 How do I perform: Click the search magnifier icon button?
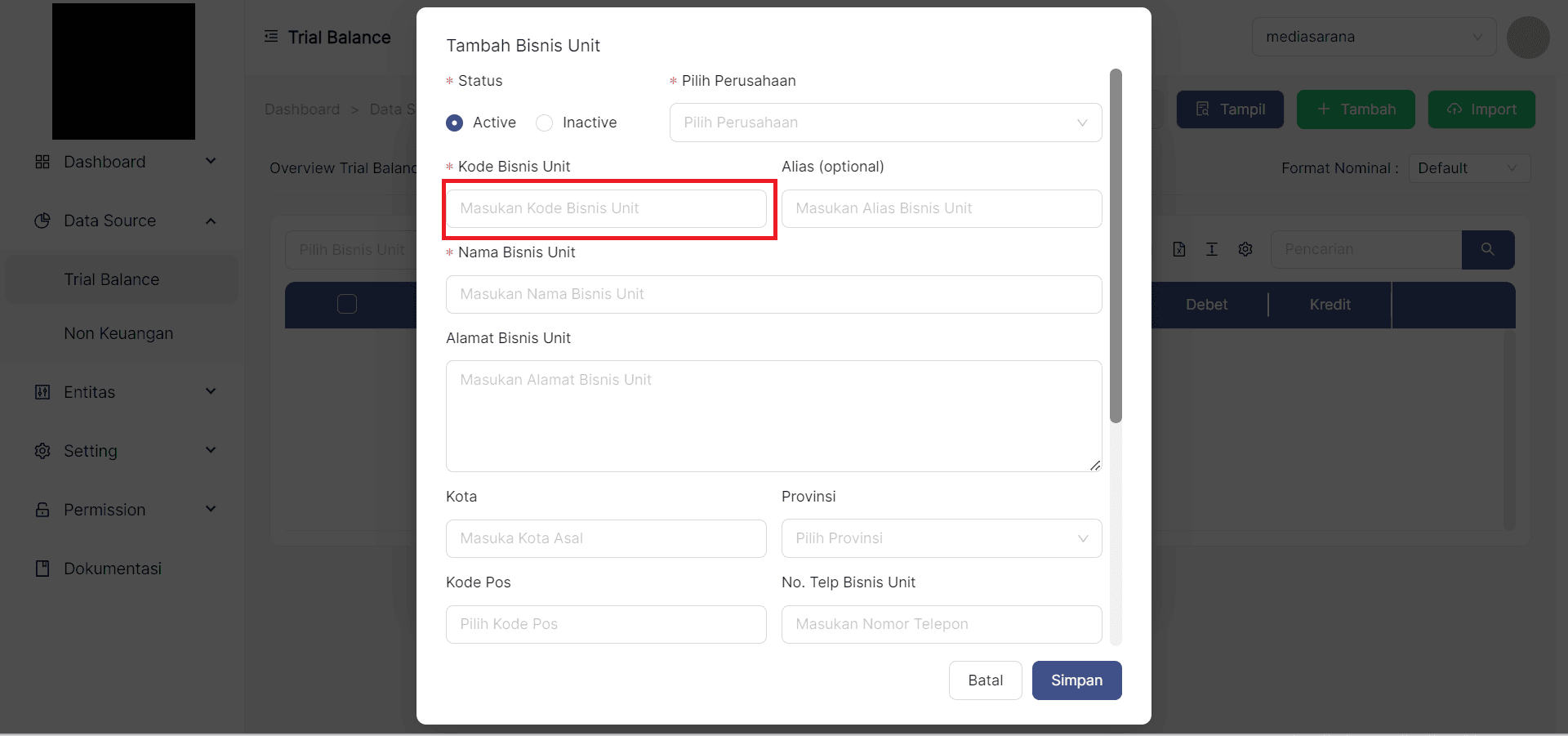tap(1487, 249)
